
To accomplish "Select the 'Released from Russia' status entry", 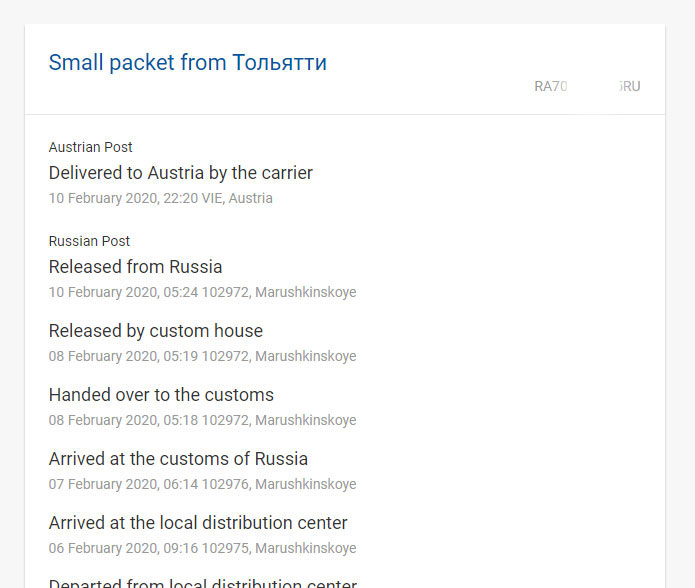I will [135, 267].
